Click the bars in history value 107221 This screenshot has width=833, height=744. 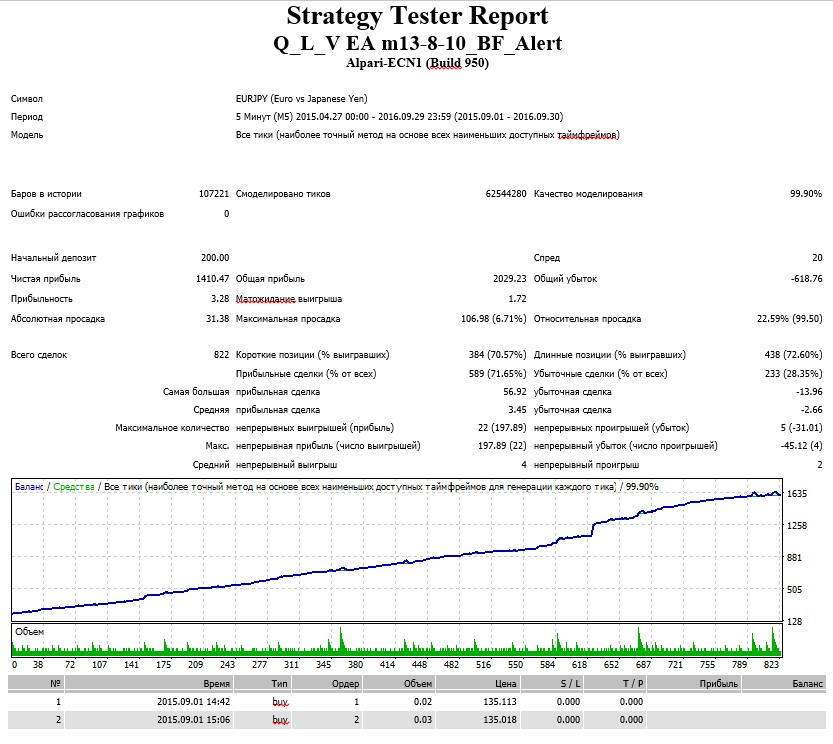point(214,193)
